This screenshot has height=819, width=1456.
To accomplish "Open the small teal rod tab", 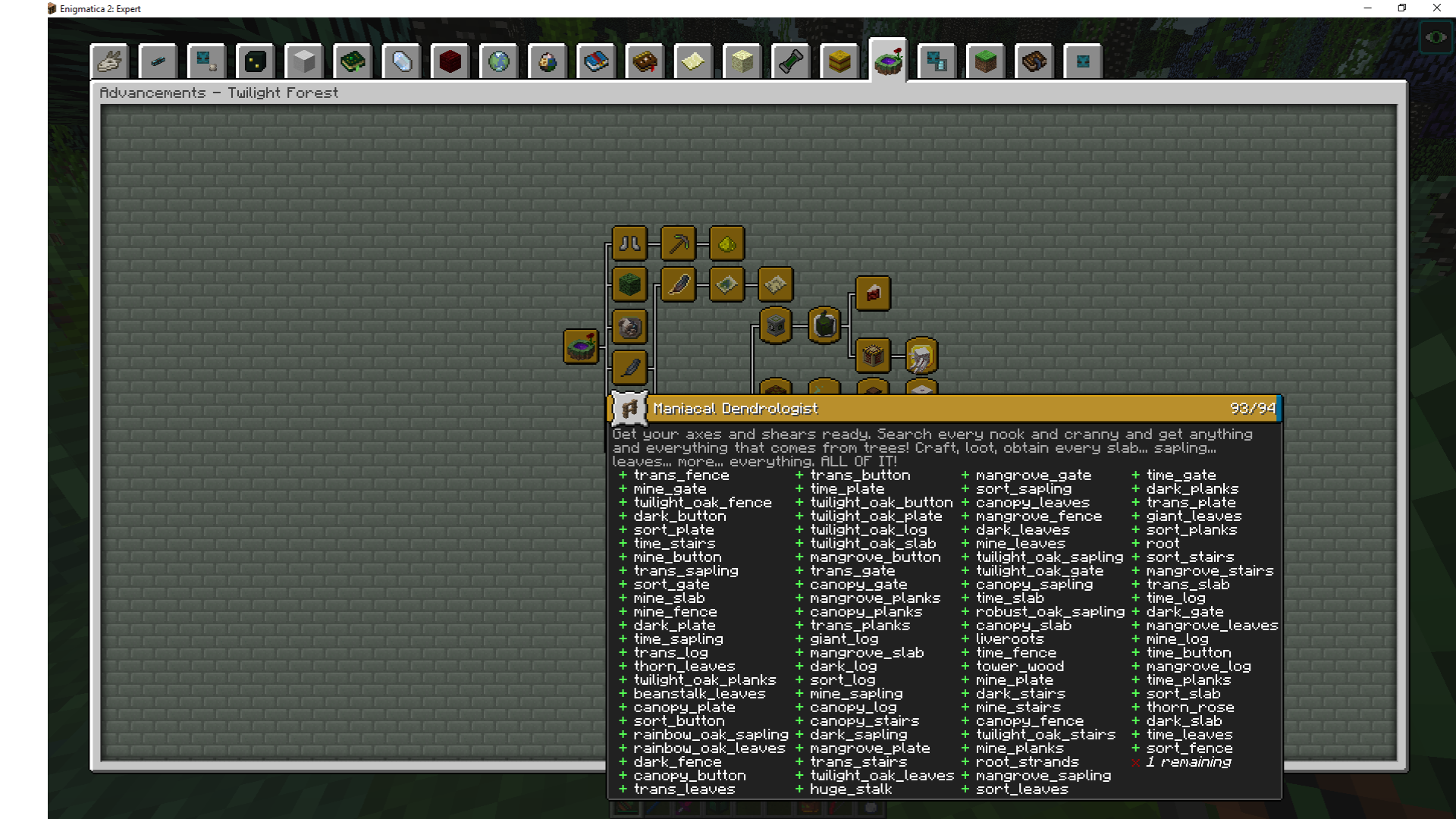I will point(158,61).
